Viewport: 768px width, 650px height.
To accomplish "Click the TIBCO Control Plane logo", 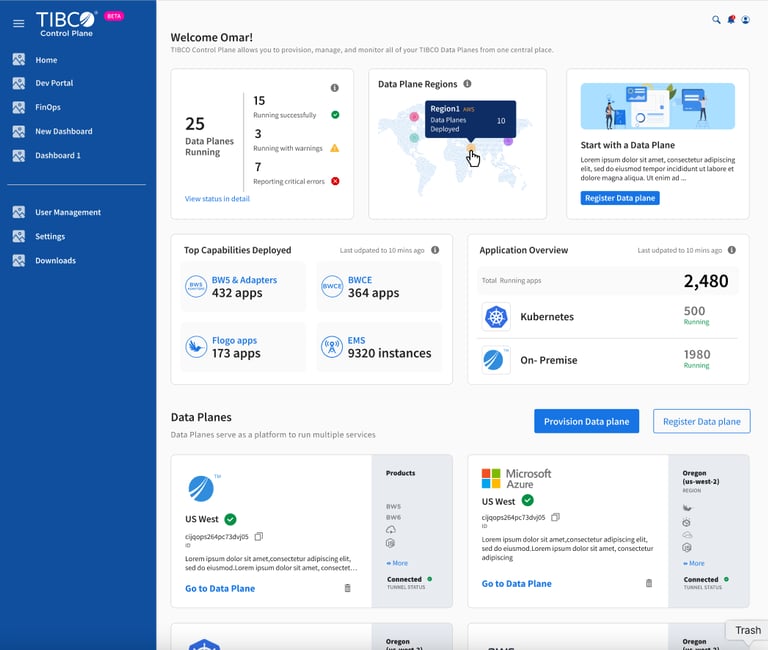I will coord(66,24).
